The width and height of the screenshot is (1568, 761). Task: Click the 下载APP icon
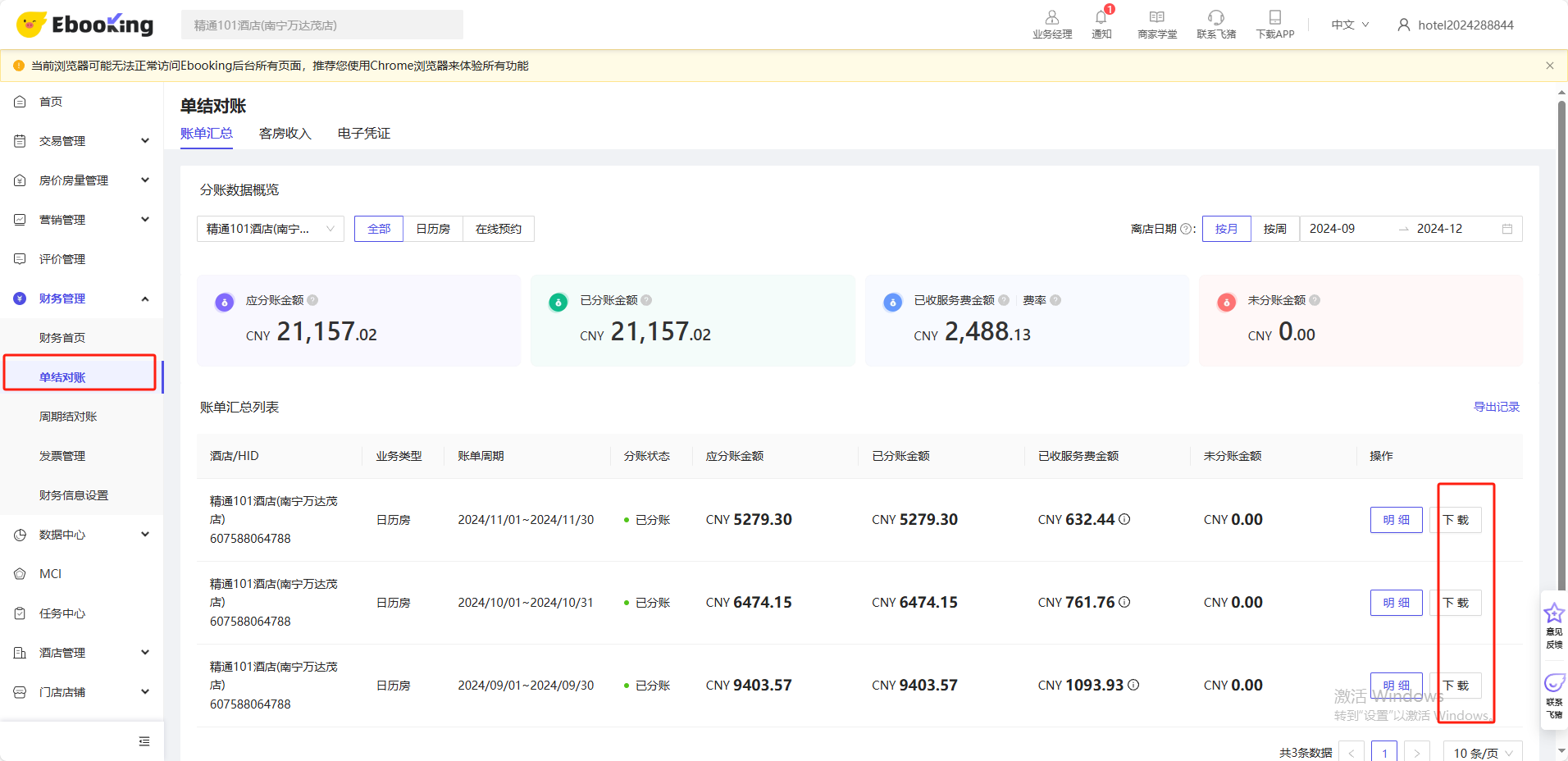click(1274, 18)
